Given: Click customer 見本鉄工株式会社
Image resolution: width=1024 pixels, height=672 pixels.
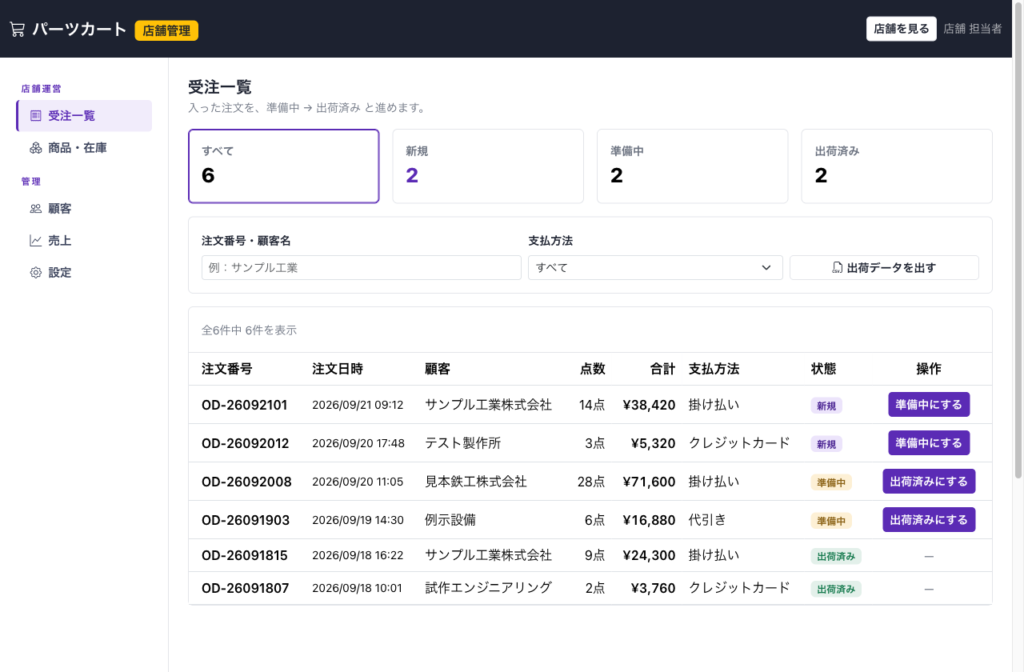Looking at the screenshot, I should pyautogui.click(x=475, y=482).
